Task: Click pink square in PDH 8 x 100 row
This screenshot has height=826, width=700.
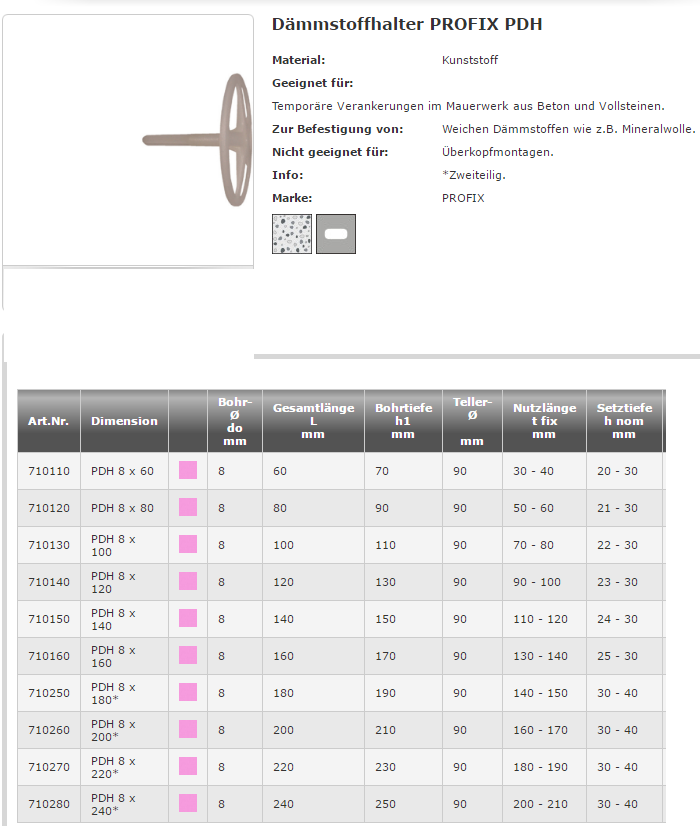Action: click(188, 545)
